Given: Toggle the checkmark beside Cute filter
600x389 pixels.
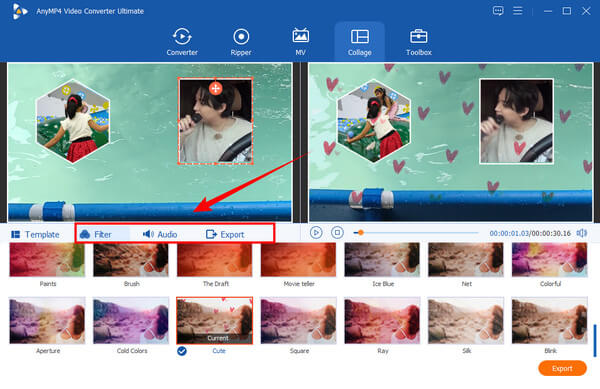Looking at the screenshot, I should coord(182,351).
